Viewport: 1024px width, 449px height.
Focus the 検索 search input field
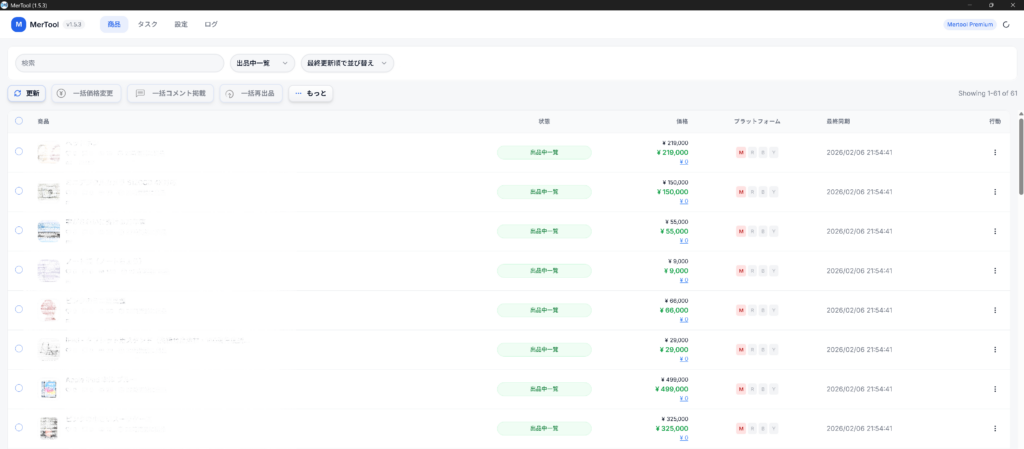pyautogui.click(x=118, y=63)
